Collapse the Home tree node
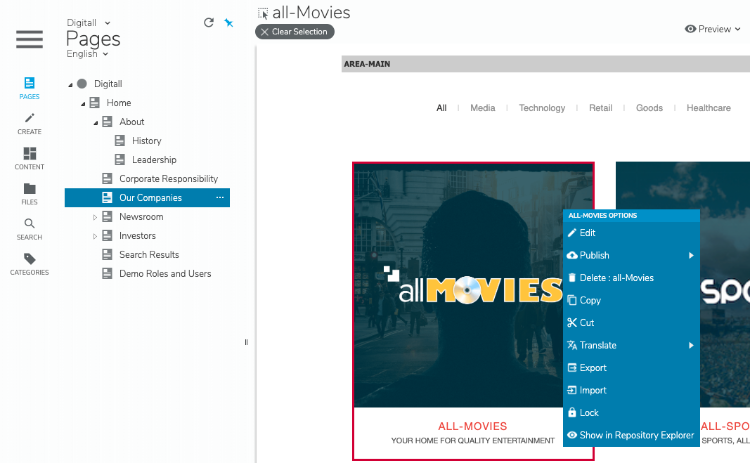The image size is (750, 463). click(83, 103)
